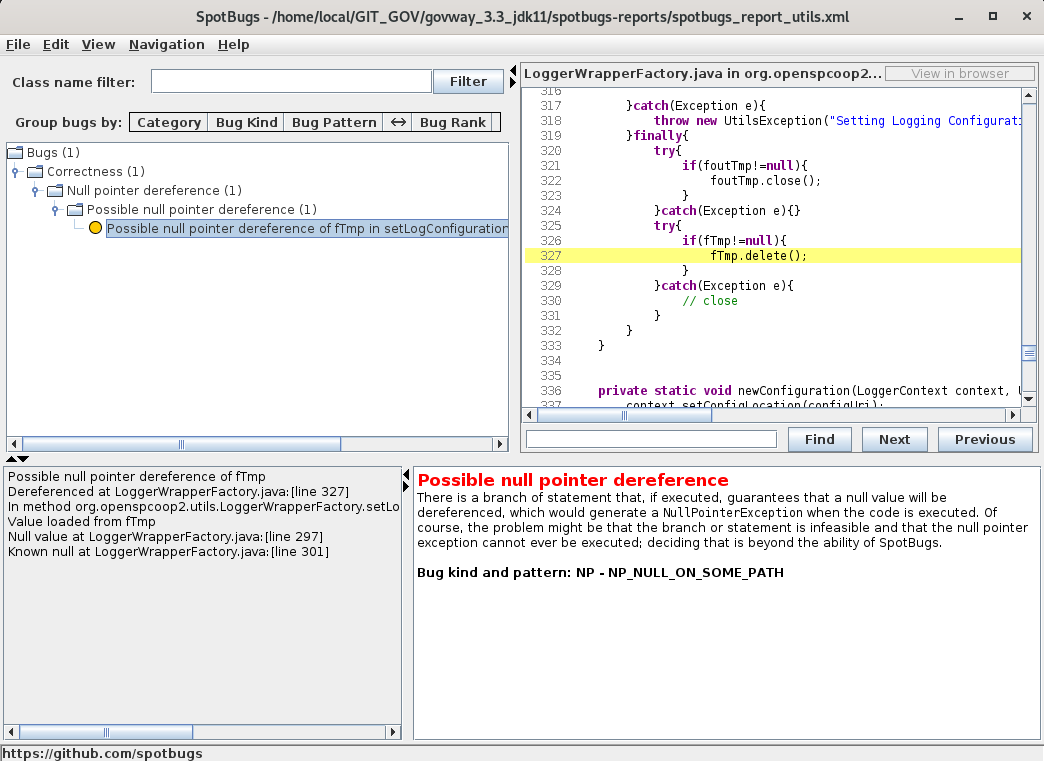The width and height of the screenshot is (1044, 761).
Task: Click the swap arrows in the Group bugs by bar
Action: [397, 123]
